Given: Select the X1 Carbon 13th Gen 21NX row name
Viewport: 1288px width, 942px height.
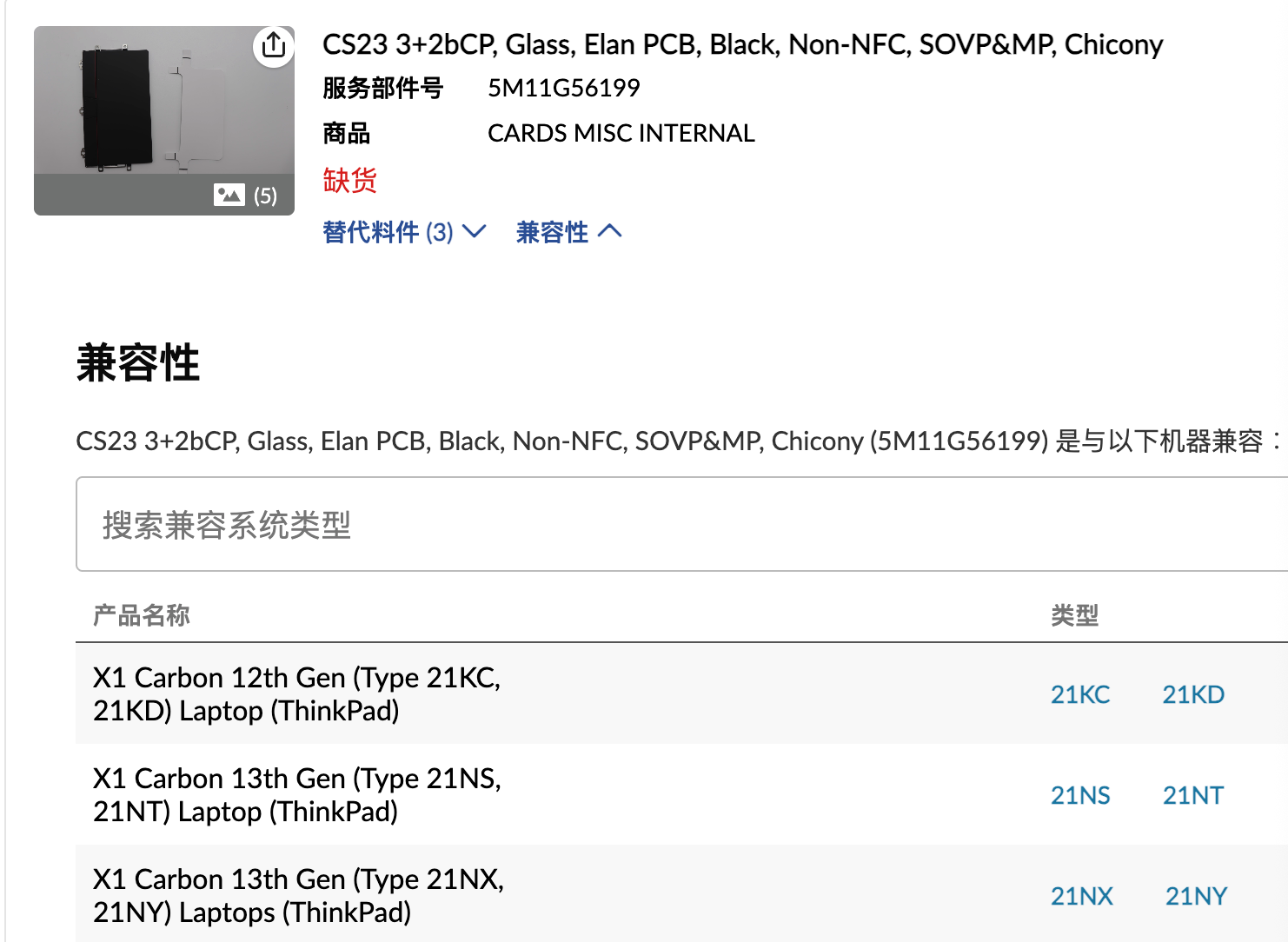Looking at the screenshot, I should point(298,896).
